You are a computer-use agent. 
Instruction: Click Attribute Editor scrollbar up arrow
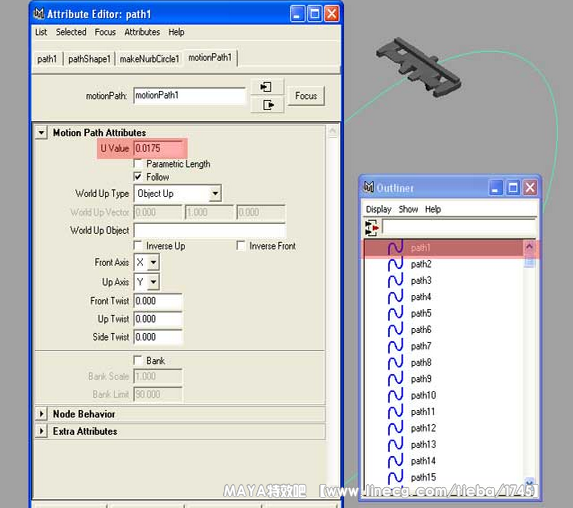point(333,131)
